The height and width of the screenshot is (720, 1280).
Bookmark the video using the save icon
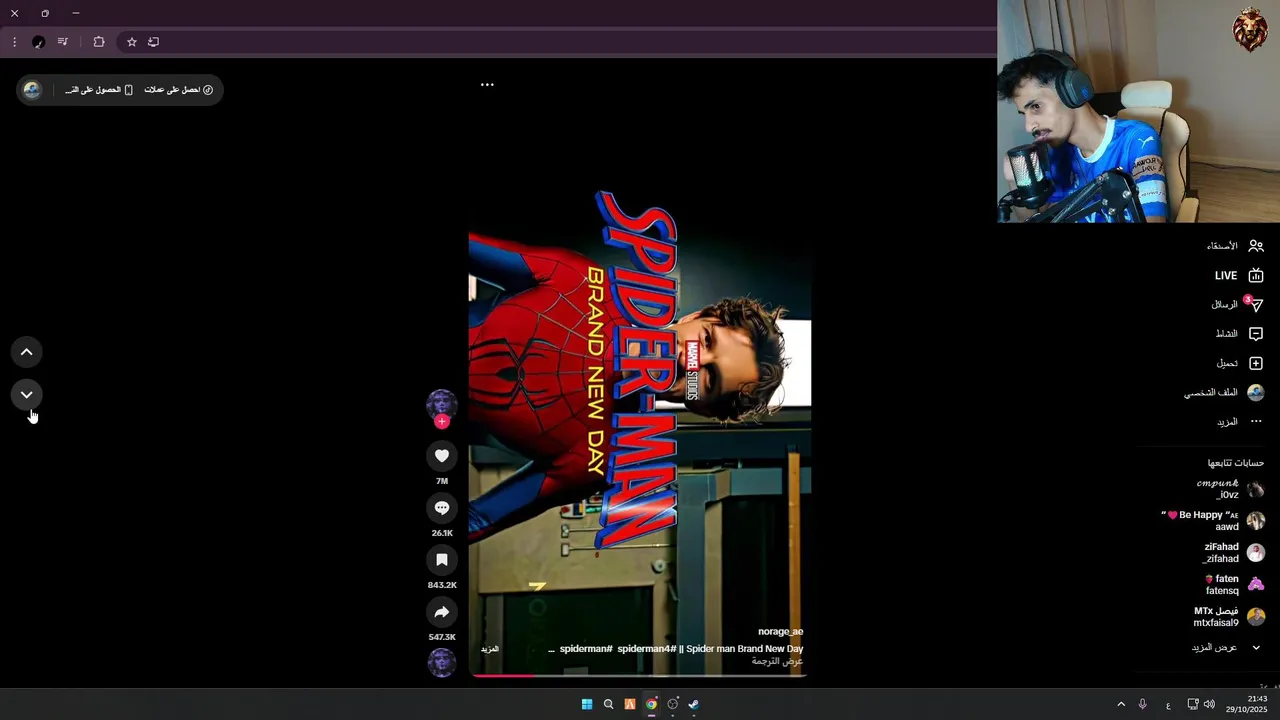(x=441, y=560)
